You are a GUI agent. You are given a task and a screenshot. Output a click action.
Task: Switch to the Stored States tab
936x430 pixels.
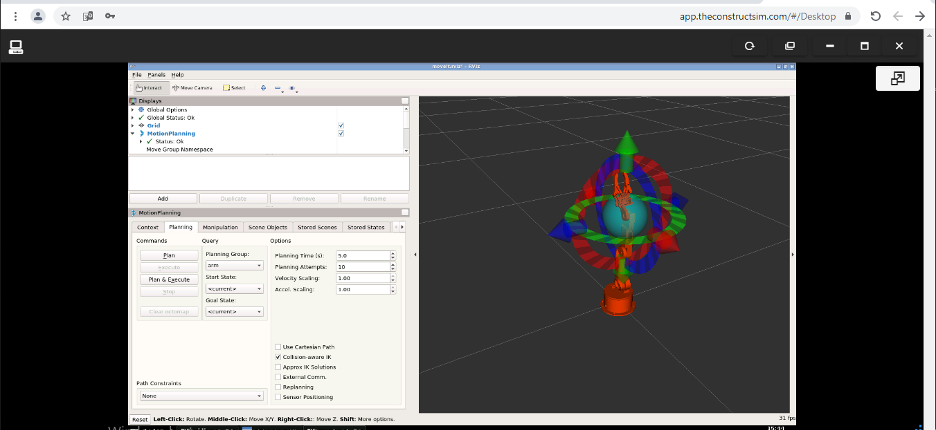[366, 228]
